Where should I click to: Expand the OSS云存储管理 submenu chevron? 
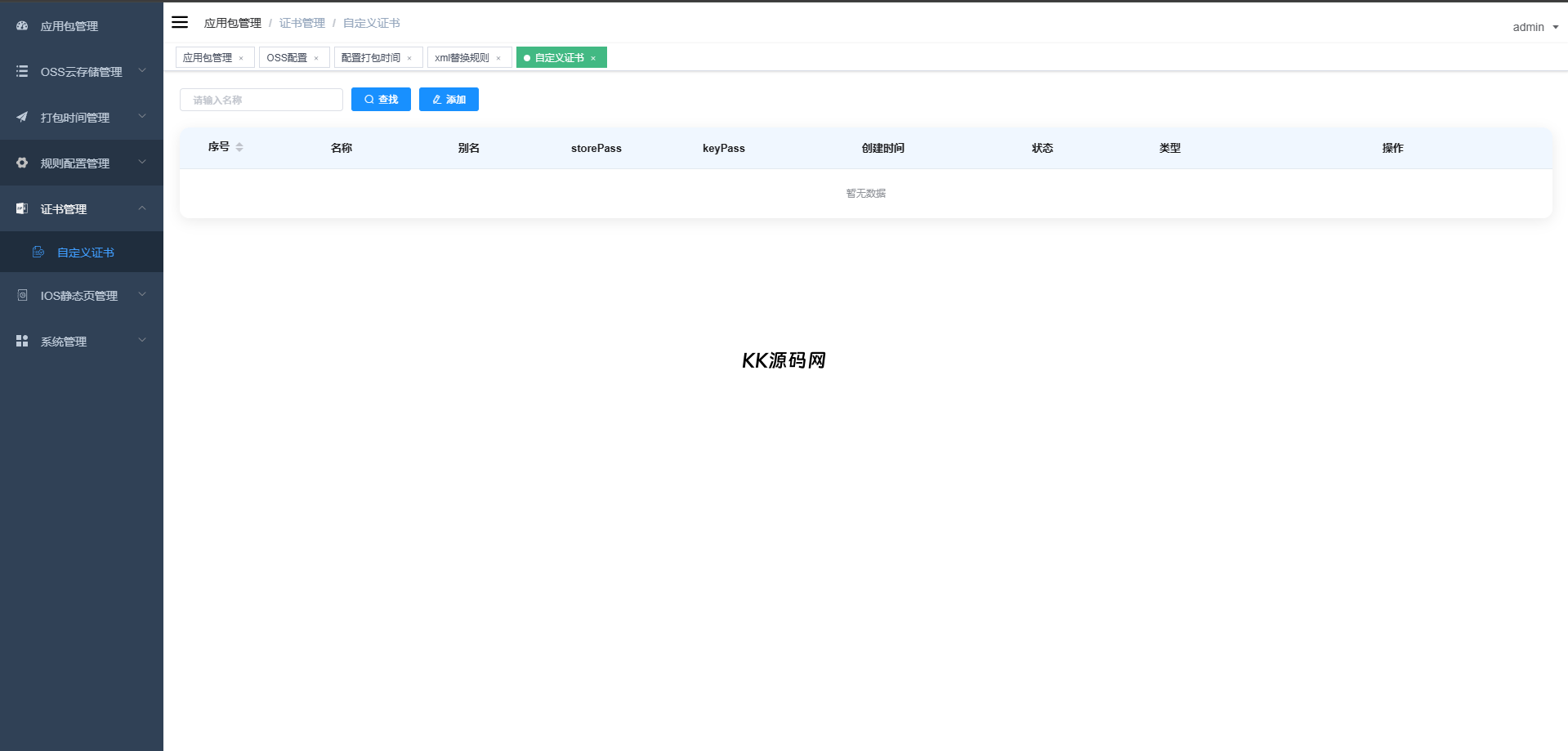[142, 71]
